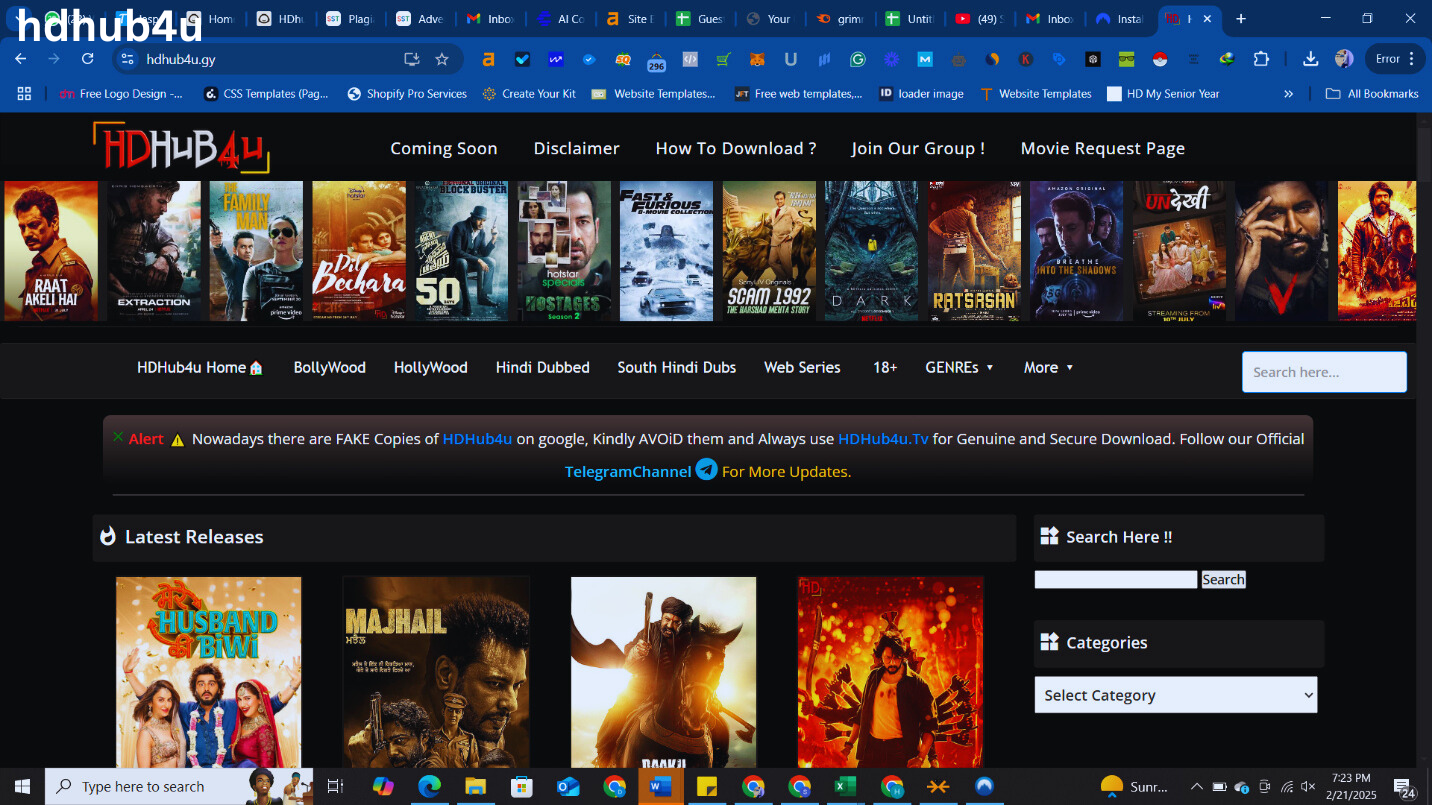Open Windows Start menu

[x=22, y=787]
